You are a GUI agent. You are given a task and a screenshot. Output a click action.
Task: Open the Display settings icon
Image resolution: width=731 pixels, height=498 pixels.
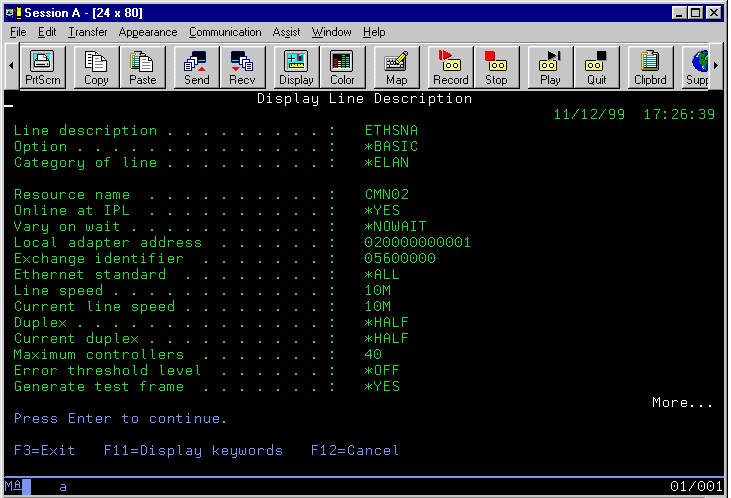click(x=296, y=67)
